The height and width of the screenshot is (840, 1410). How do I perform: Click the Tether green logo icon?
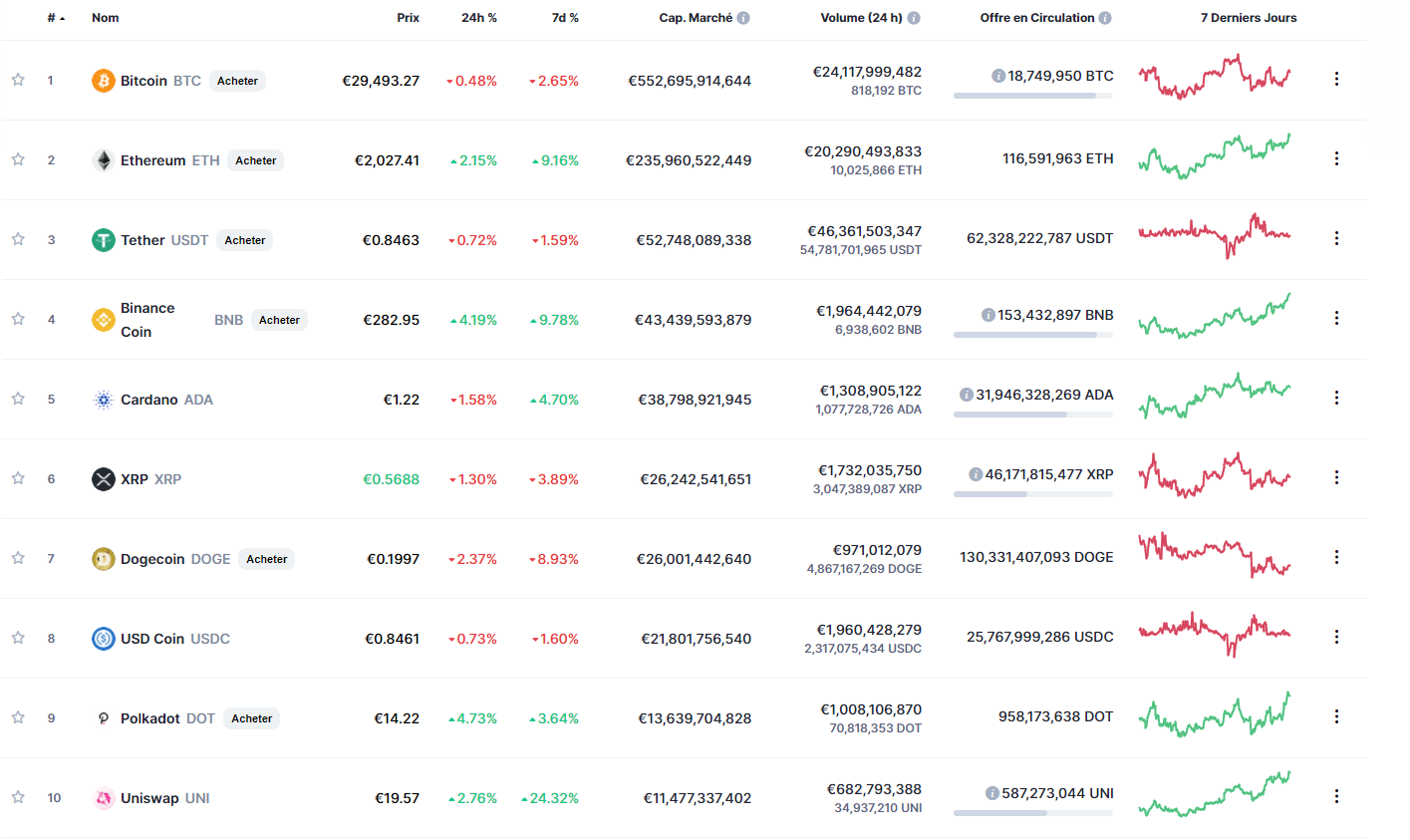click(104, 240)
